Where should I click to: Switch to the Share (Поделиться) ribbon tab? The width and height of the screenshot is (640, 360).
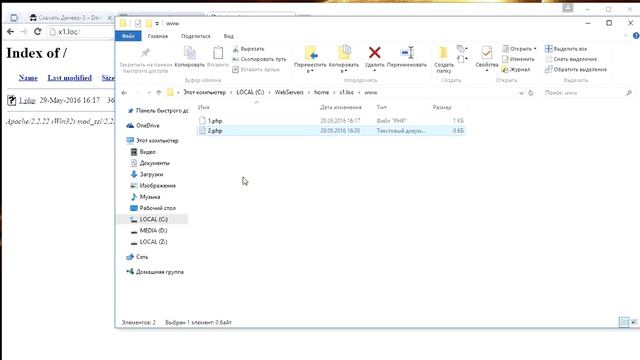pos(196,36)
